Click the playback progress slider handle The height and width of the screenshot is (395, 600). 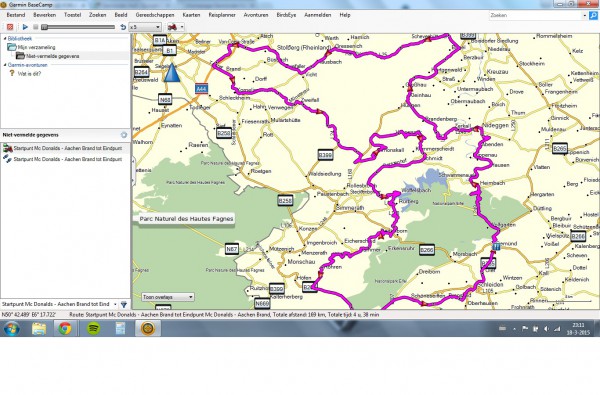pyautogui.click(x=44, y=27)
